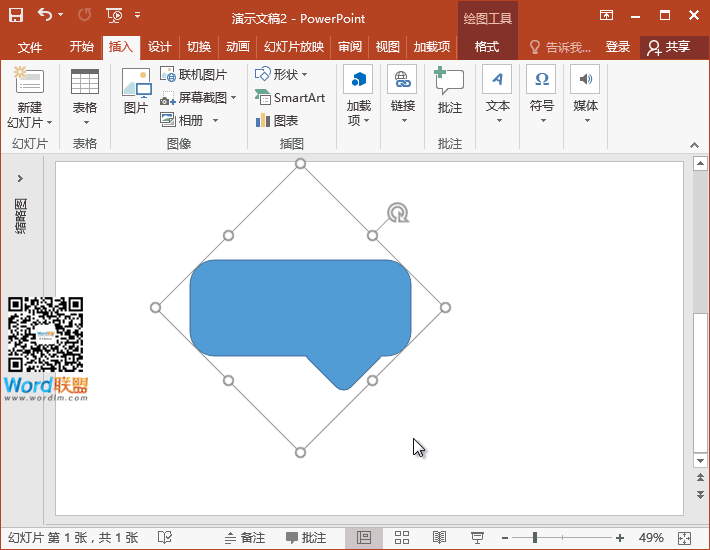Click the top sizing handle of the shape
This screenshot has width=710, height=550.
click(300, 163)
